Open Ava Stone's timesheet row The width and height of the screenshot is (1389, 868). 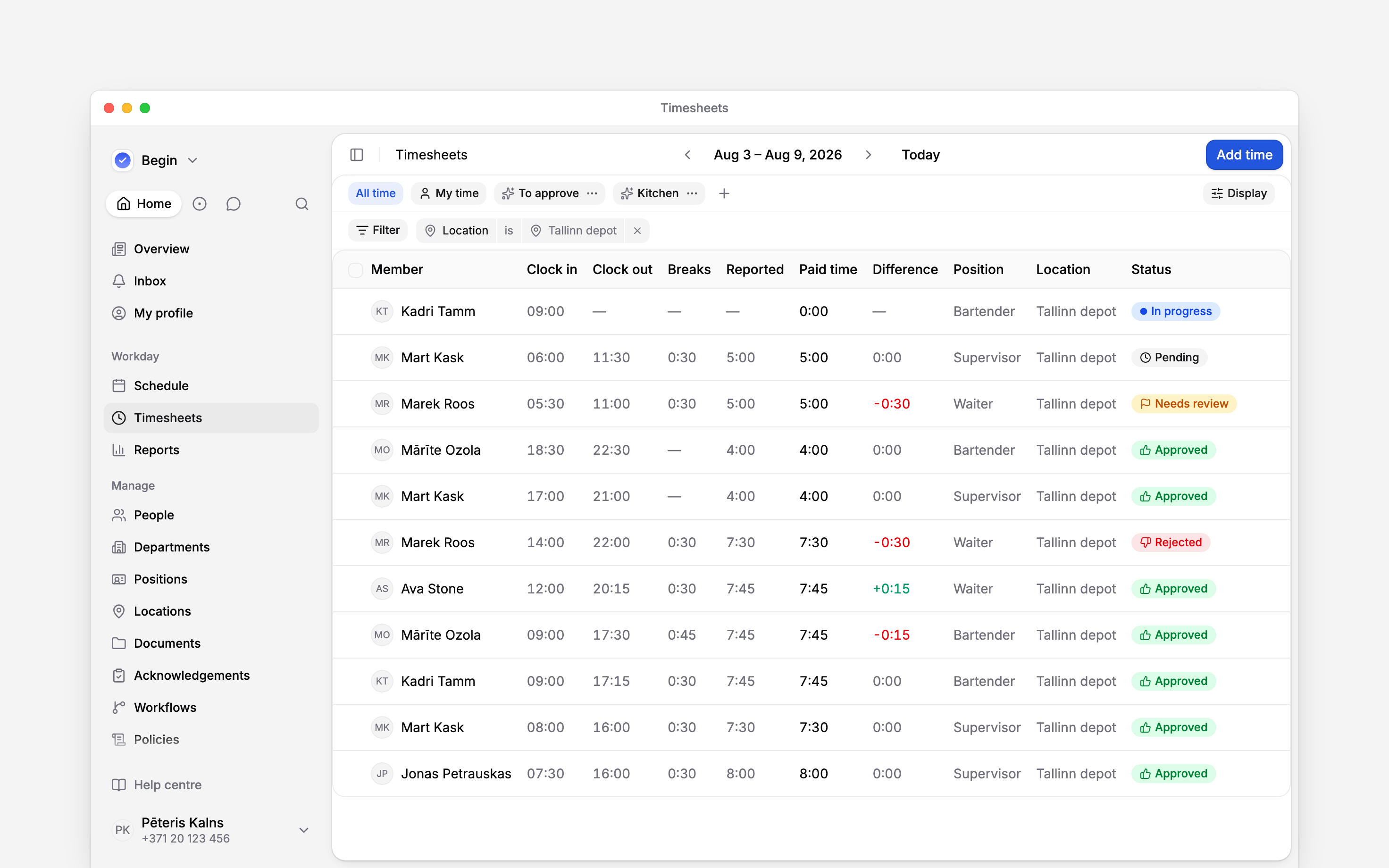[811, 588]
